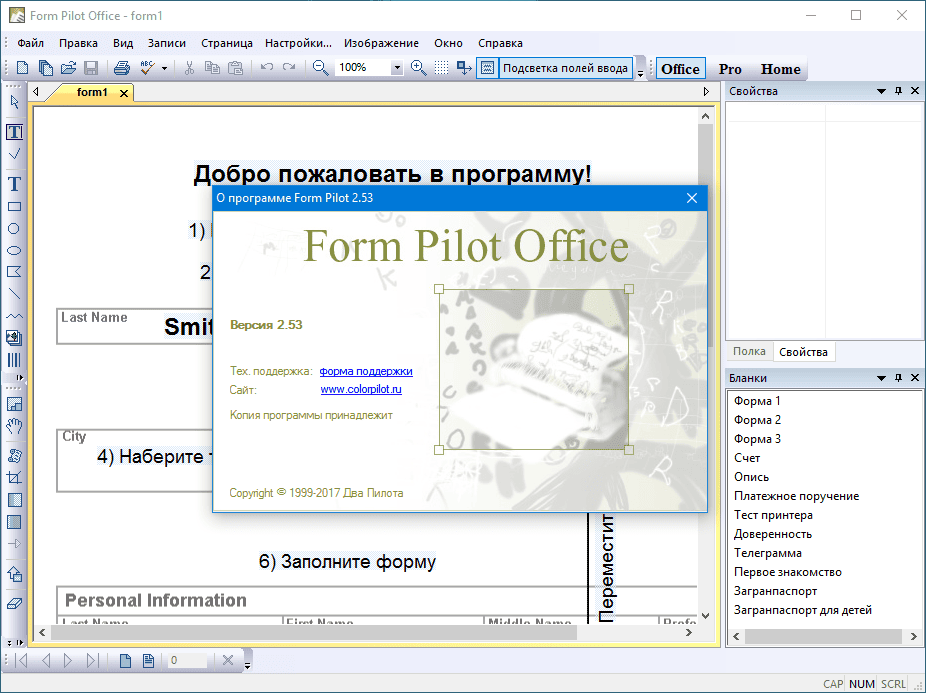The image size is (926, 693).
Task: Select Загранпаспорт для детей blank
Action: tap(803, 610)
